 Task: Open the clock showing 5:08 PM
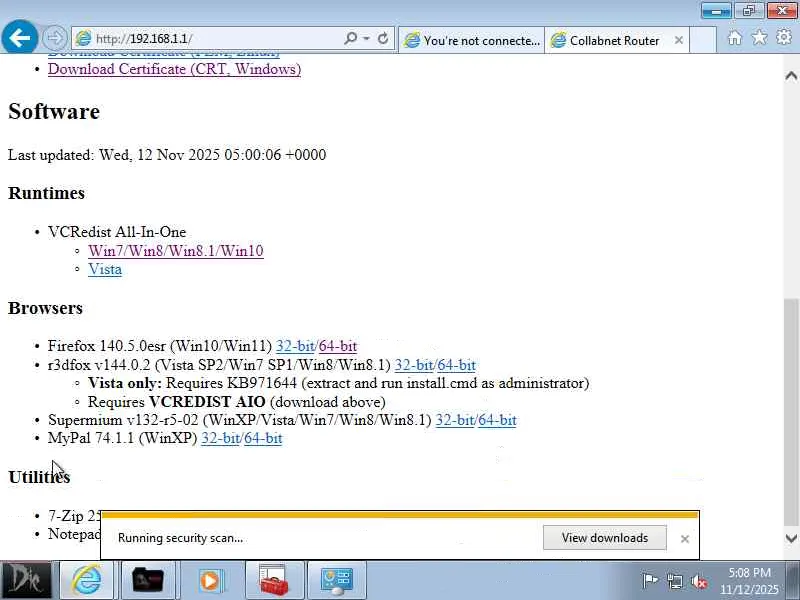(x=749, y=581)
